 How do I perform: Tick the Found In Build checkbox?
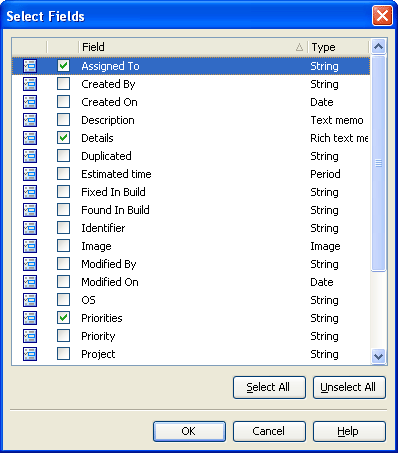point(63,210)
